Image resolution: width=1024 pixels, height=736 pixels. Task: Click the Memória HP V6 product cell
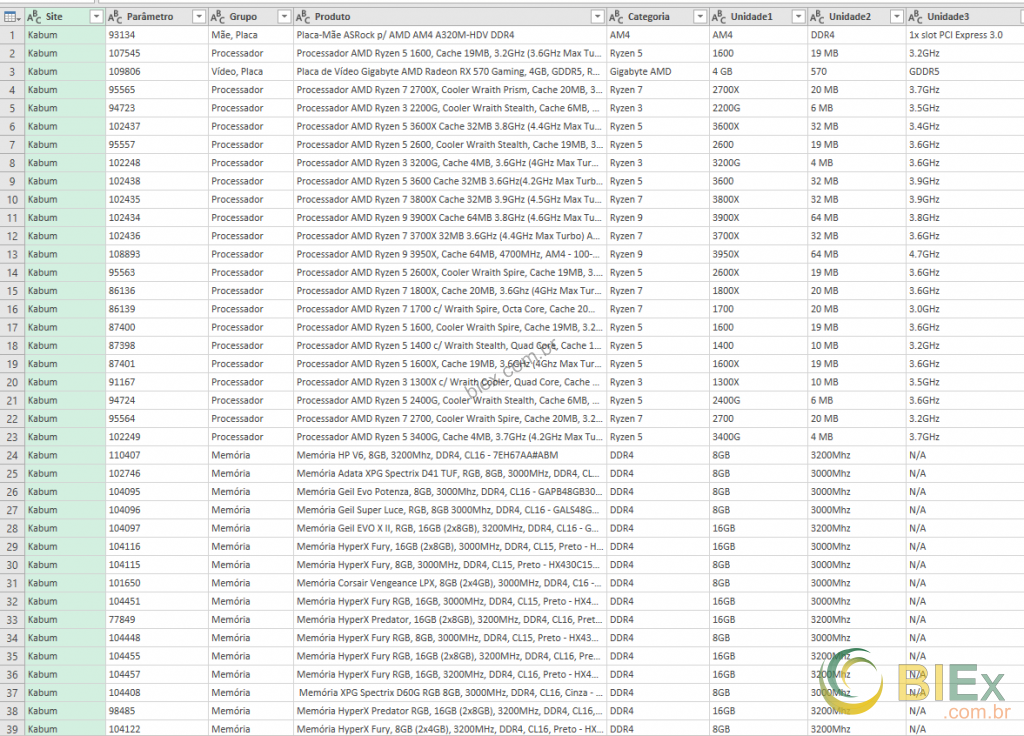pyautogui.click(x=450, y=455)
